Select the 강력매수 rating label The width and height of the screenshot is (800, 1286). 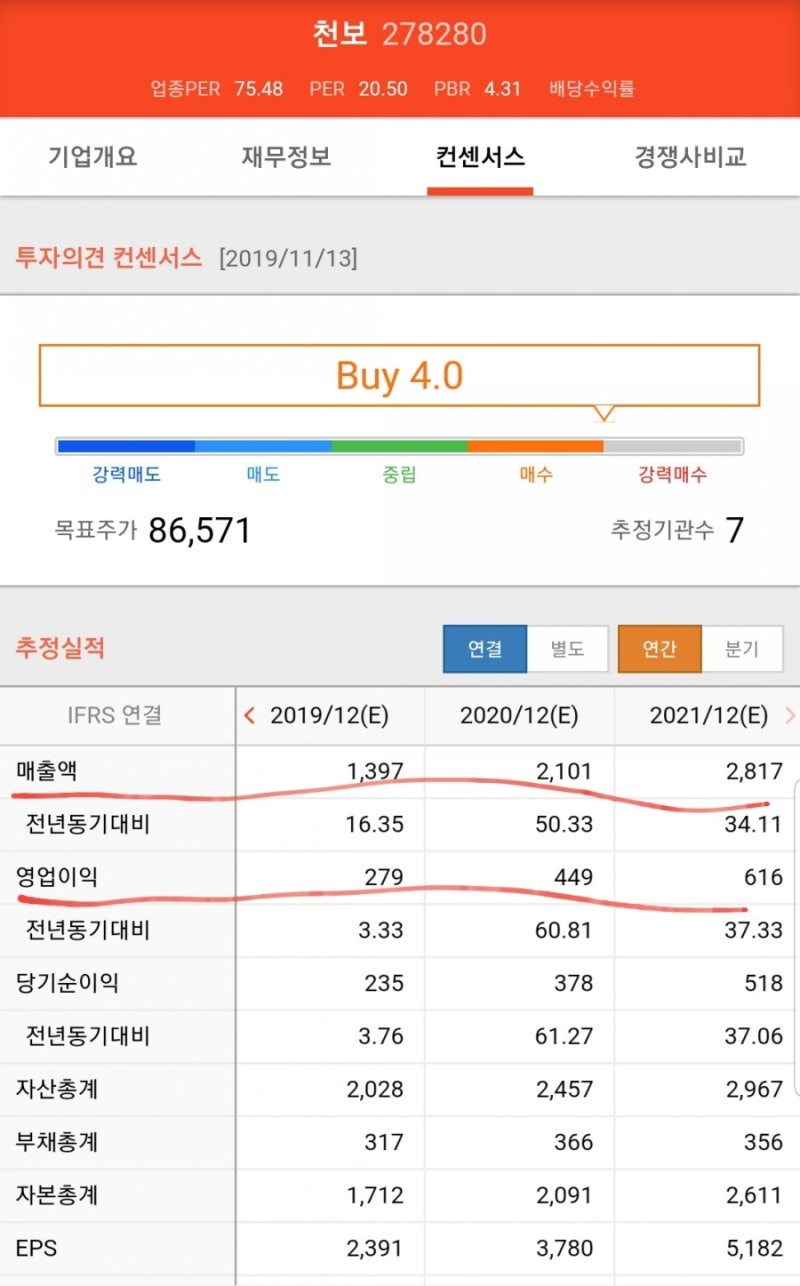[671, 476]
